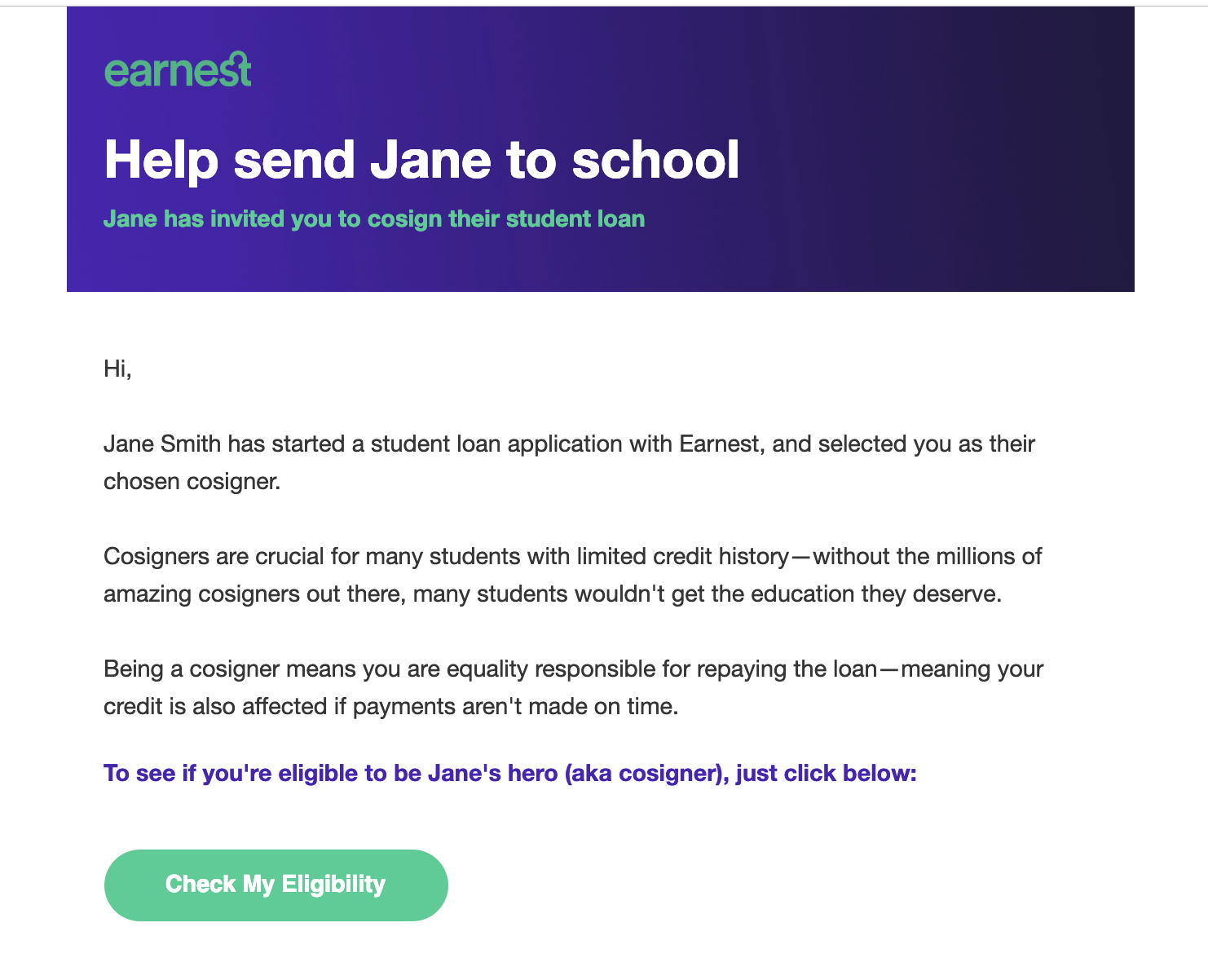Click the Jane Smith student loan application paragraph

pyautogui.click(x=569, y=462)
